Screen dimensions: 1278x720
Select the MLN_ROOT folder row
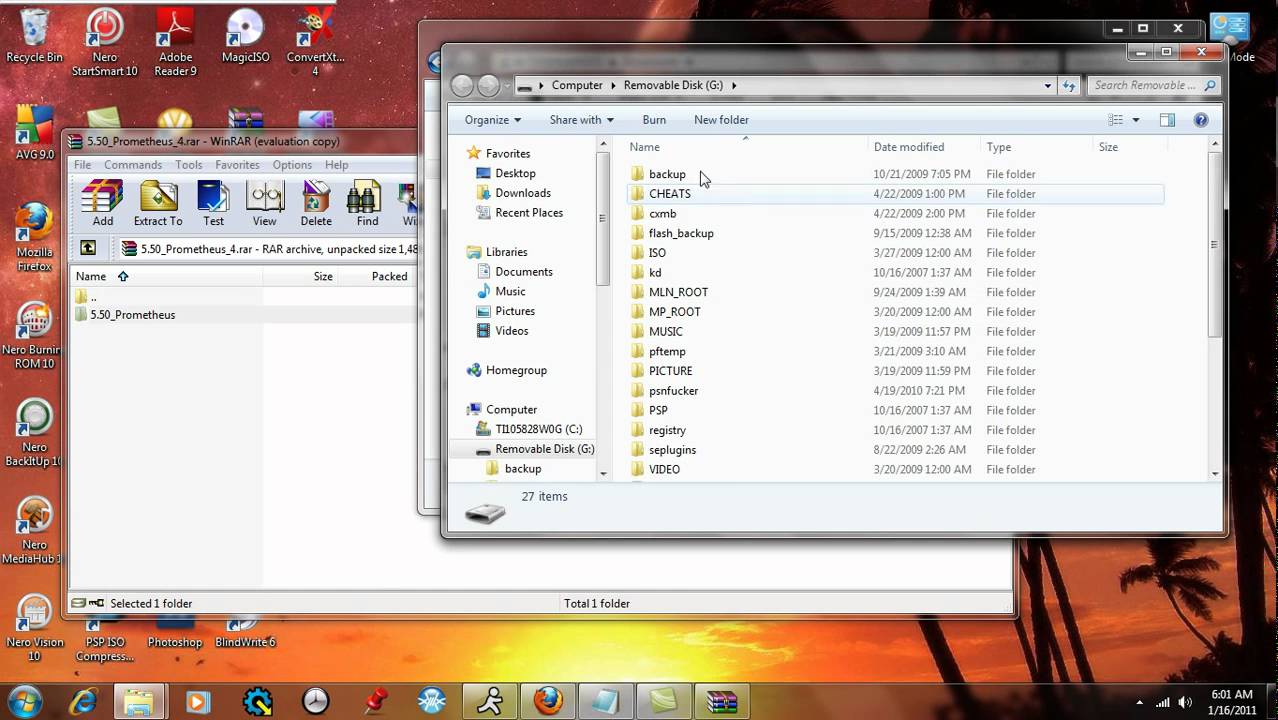pos(895,292)
